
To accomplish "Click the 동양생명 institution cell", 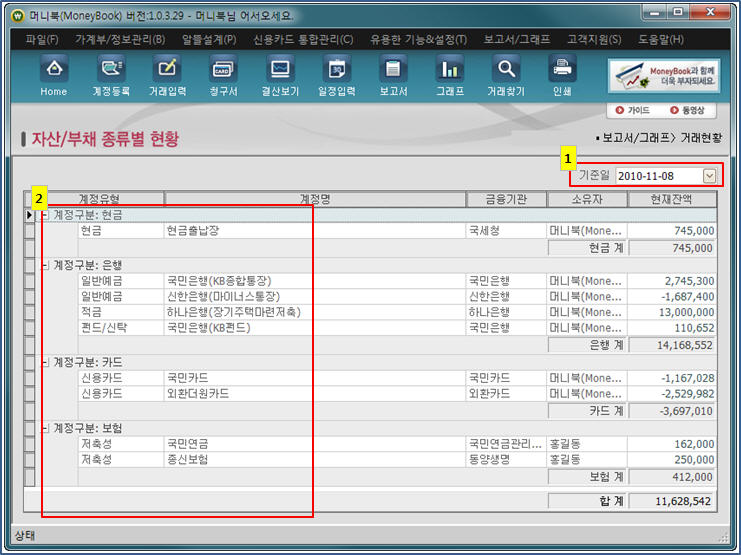I will (x=506, y=460).
